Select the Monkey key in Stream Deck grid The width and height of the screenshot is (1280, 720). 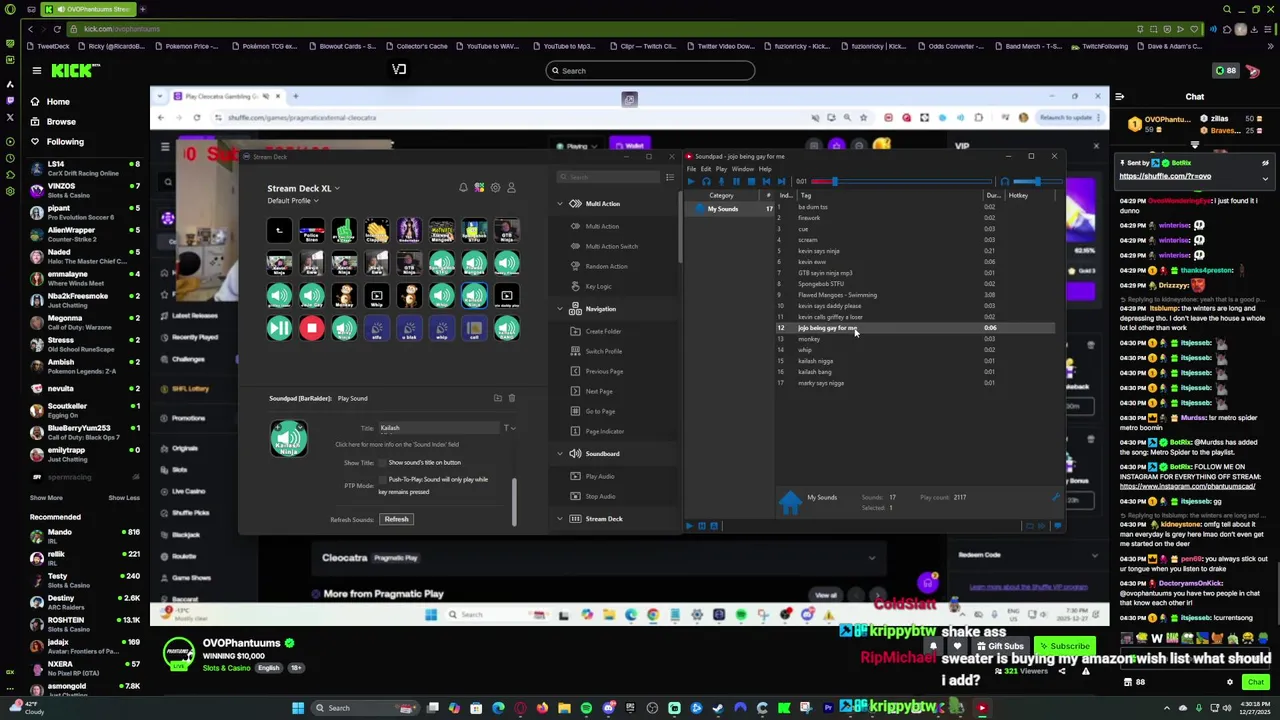click(x=344, y=296)
